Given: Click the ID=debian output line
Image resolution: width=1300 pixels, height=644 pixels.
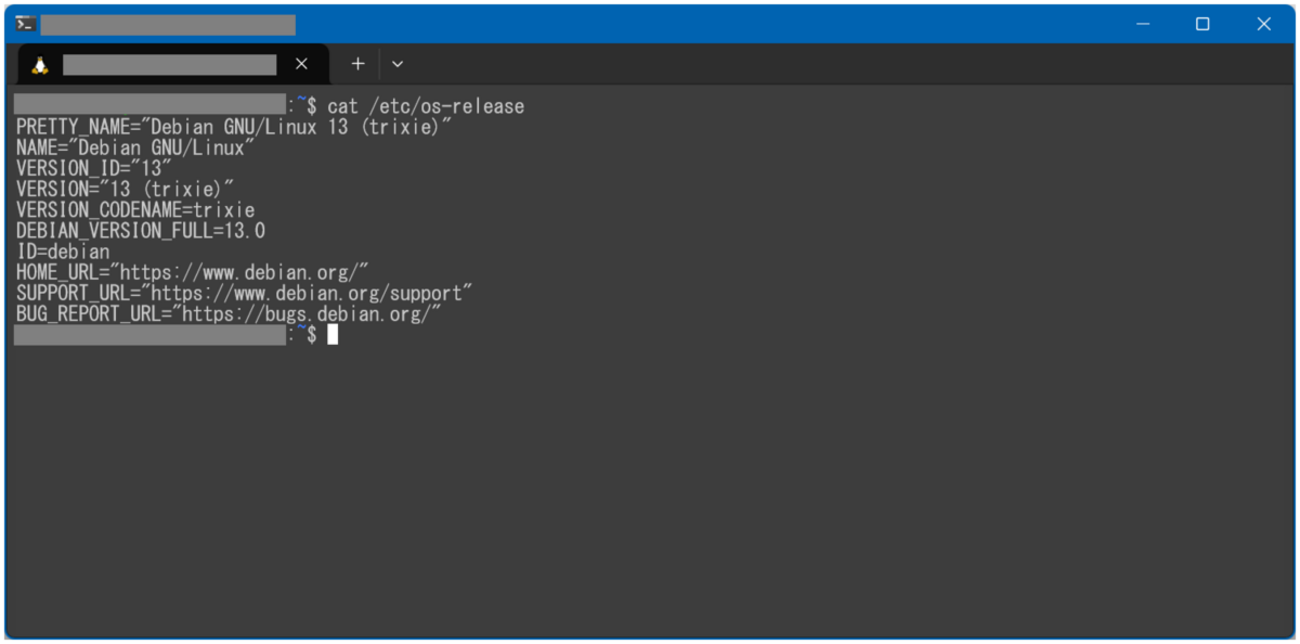Looking at the screenshot, I should pyautogui.click(x=61, y=251).
